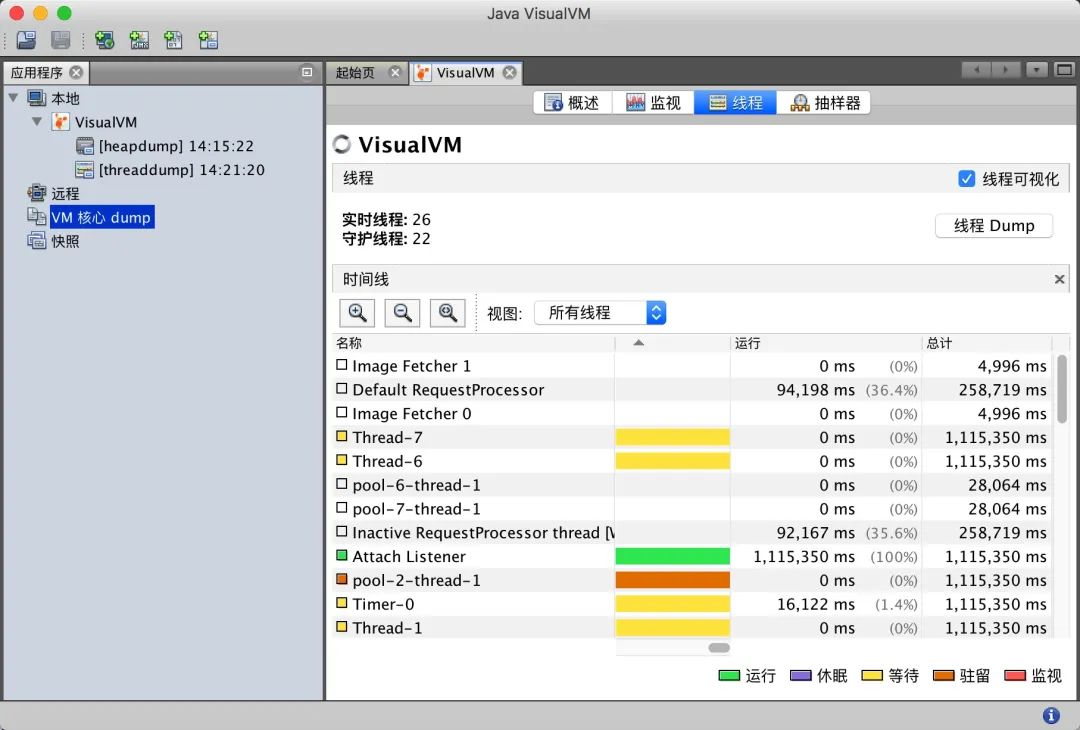Click the fit-to-width zoom icon in timeline

[x=448, y=313]
